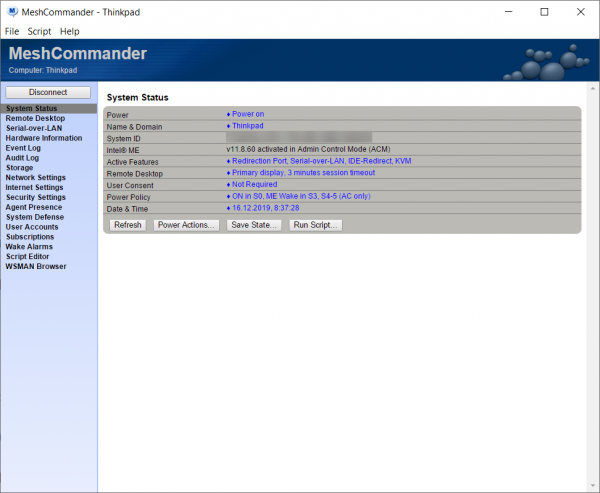Open User Accounts in the sidebar
Screen dimensions: 600x493
pyautogui.click(x=32, y=227)
